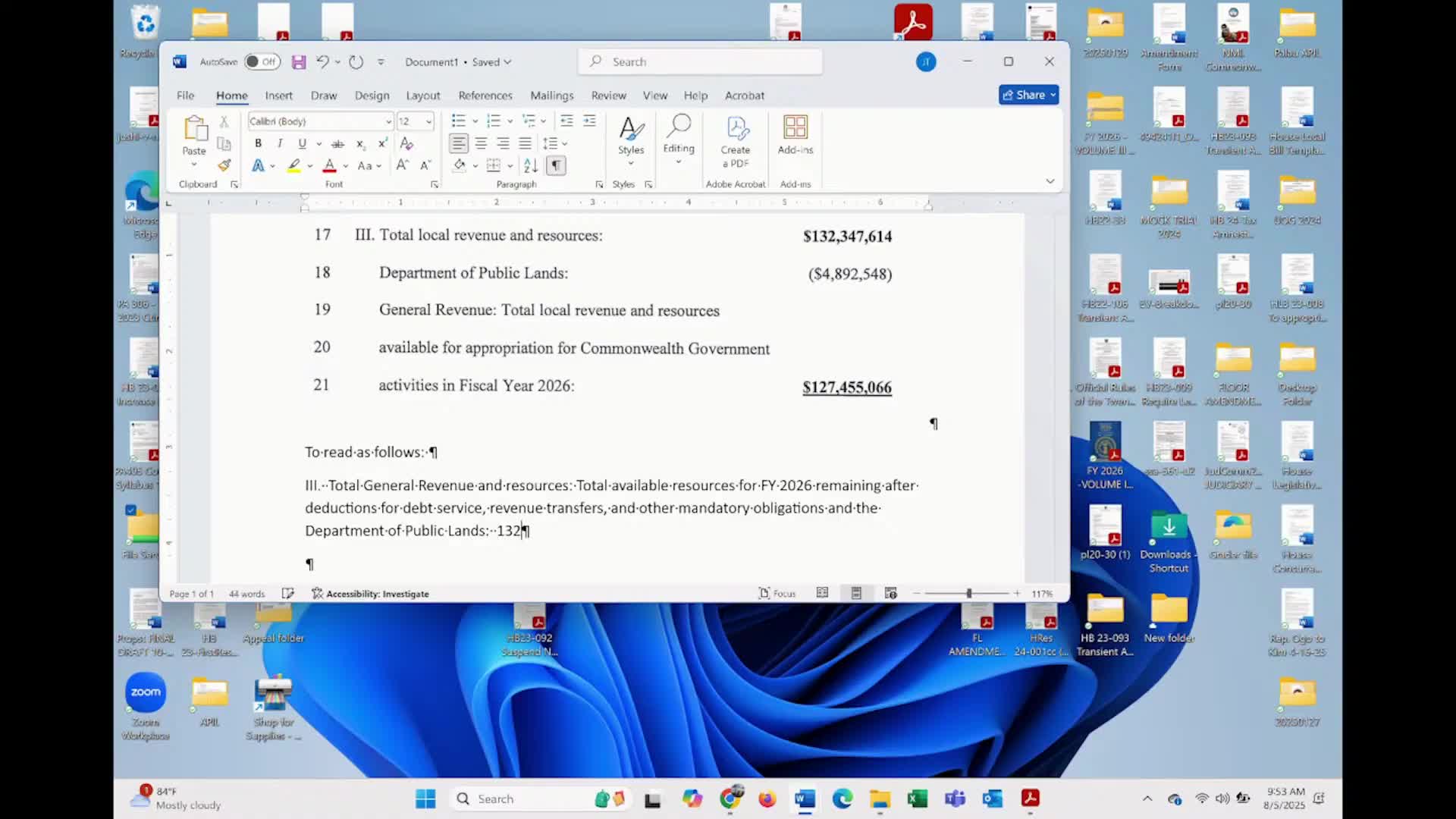Open the References ribbon tab

[x=485, y=96]
